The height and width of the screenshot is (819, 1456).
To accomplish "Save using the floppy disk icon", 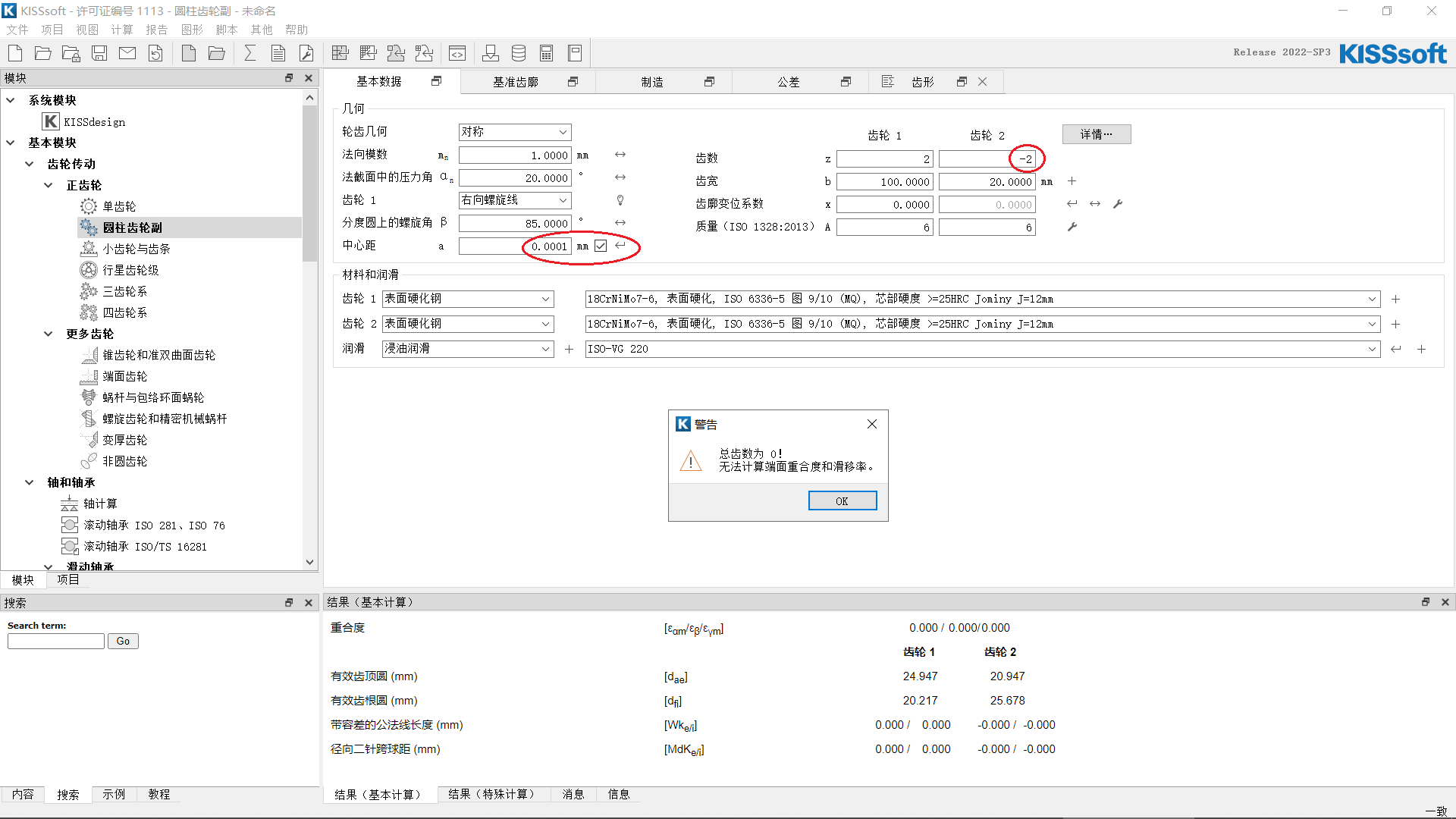I will pos(99,53).
